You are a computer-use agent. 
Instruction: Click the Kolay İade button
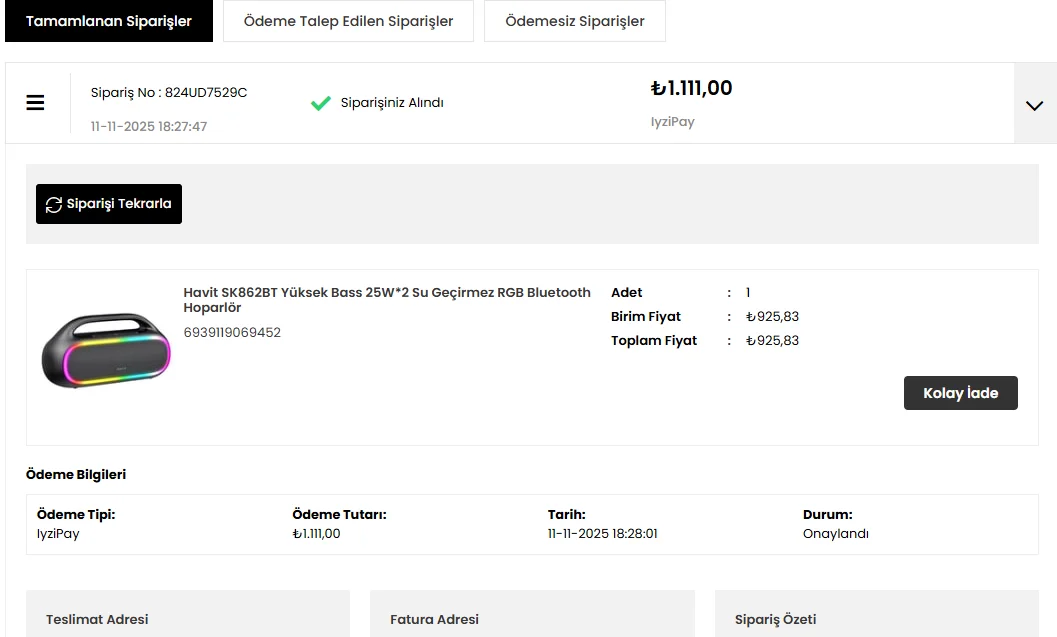(x=960, y=393)
